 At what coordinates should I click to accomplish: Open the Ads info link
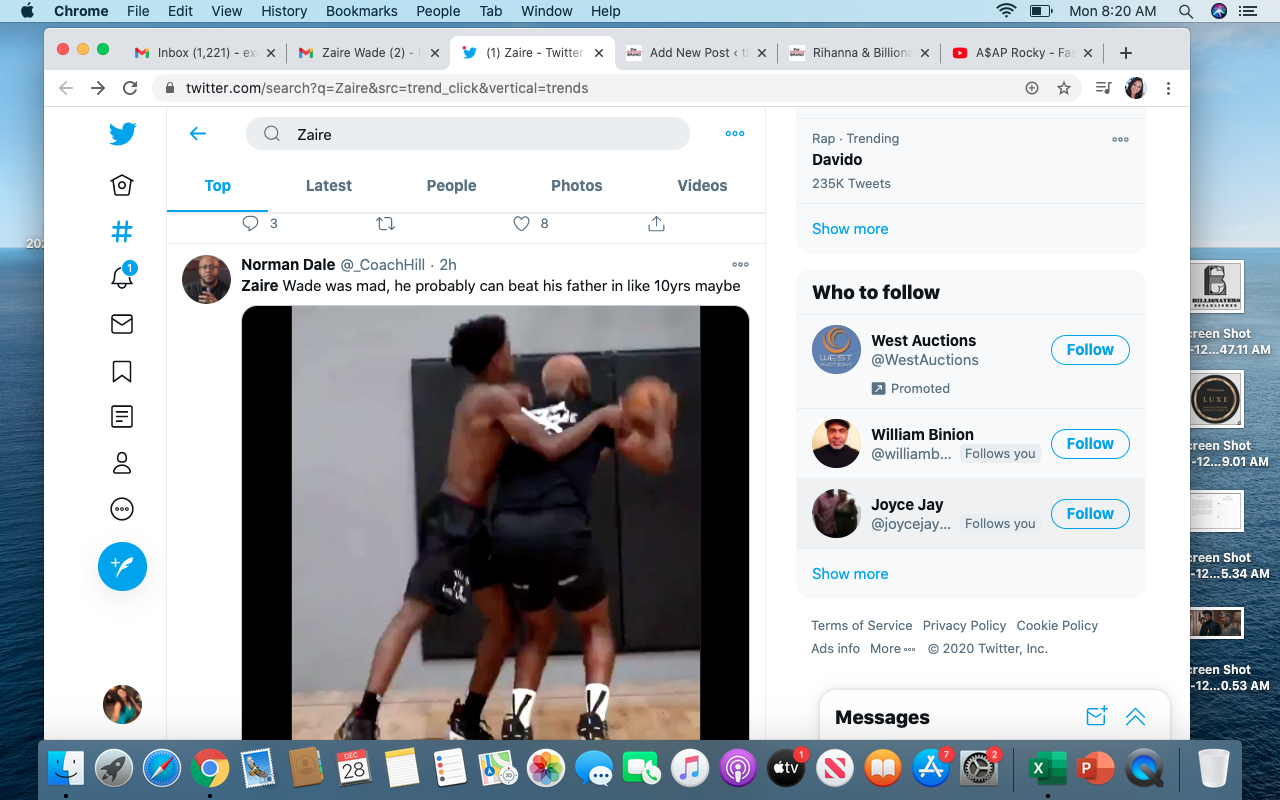836,649
